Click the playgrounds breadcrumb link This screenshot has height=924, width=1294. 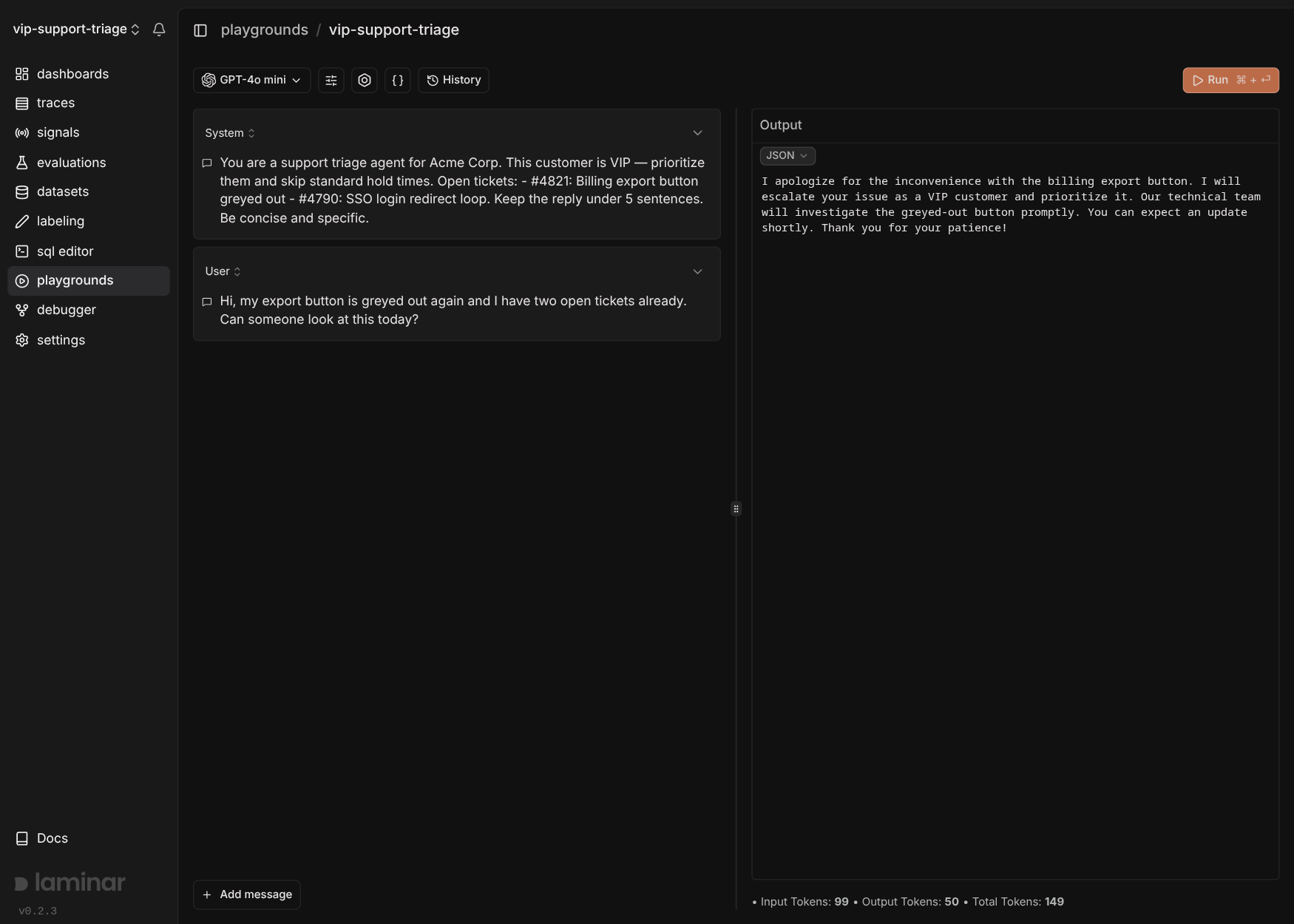(264, 30)
